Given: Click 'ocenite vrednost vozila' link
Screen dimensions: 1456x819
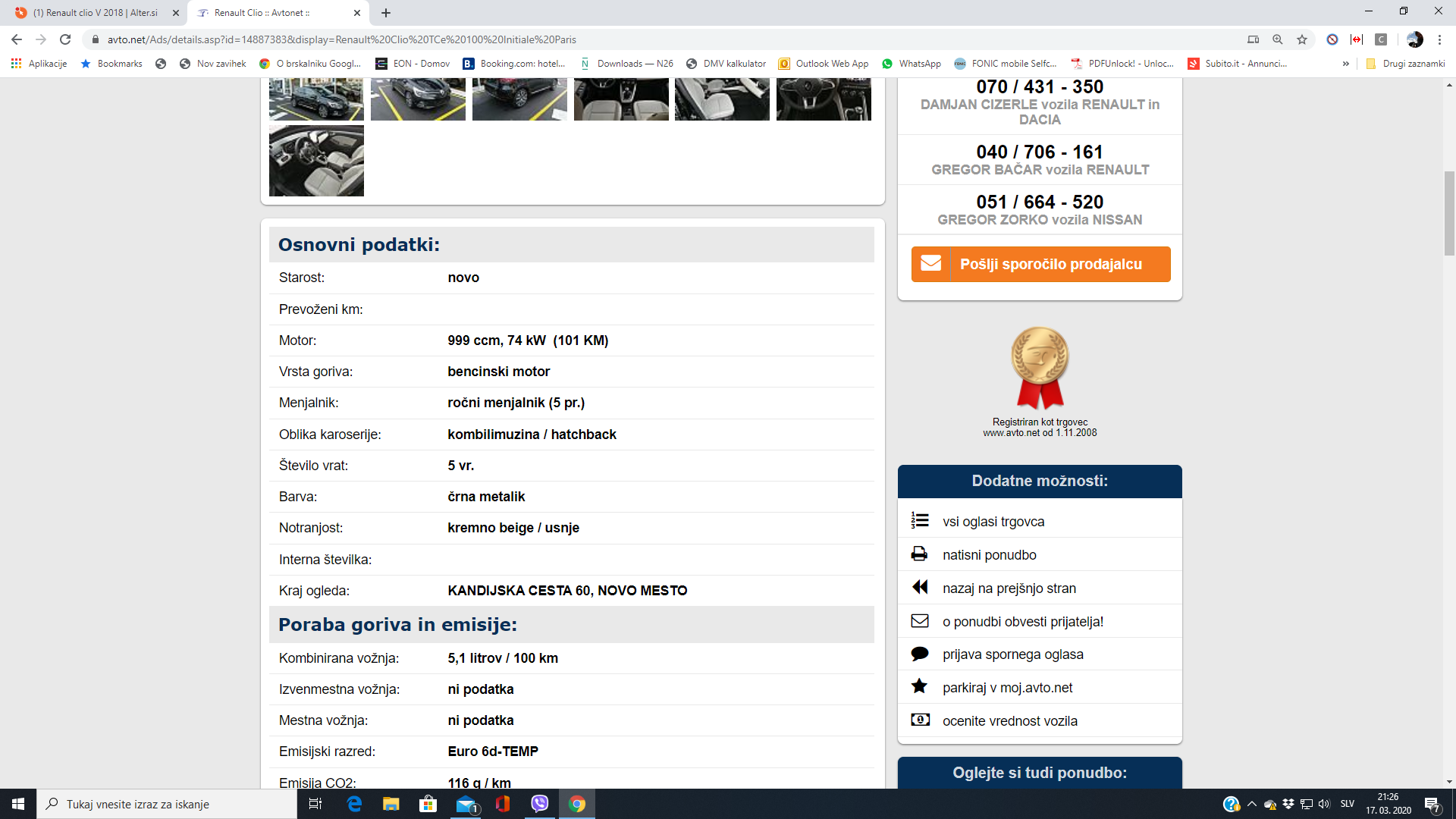Looking at the screenshot, I should pyautogui.click(x=1009, y=721).
